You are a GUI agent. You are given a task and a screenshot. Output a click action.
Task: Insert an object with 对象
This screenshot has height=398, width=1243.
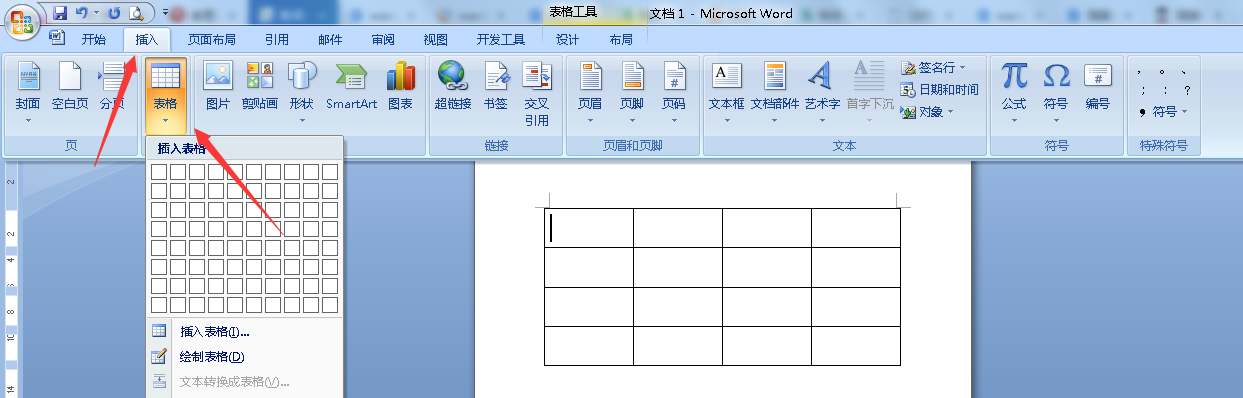[927, 112]
